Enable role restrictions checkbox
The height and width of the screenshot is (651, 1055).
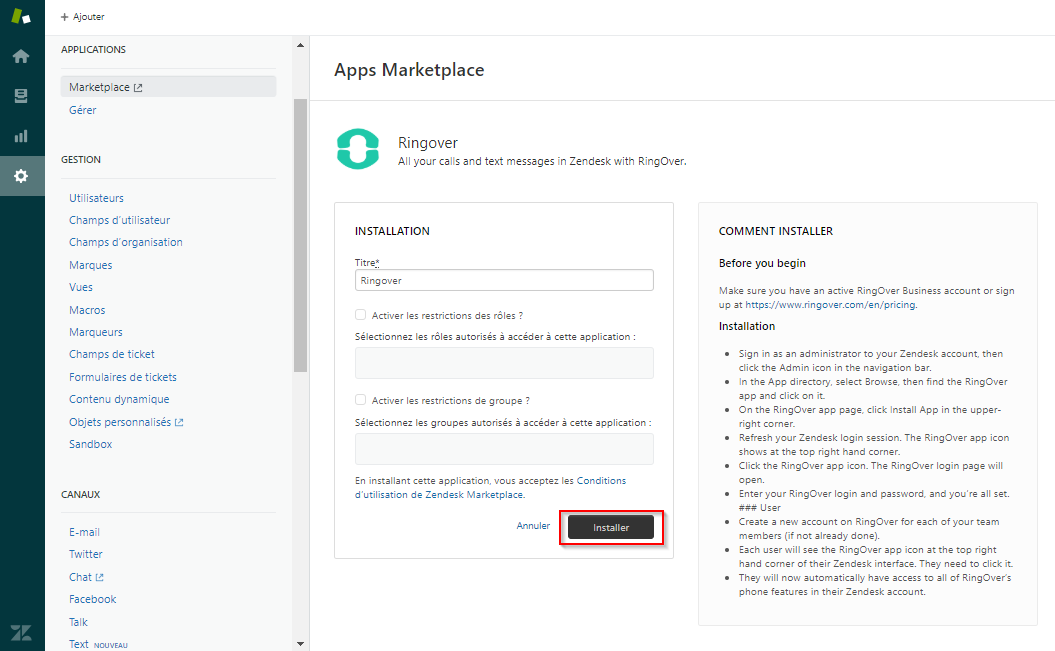point(361,315)
